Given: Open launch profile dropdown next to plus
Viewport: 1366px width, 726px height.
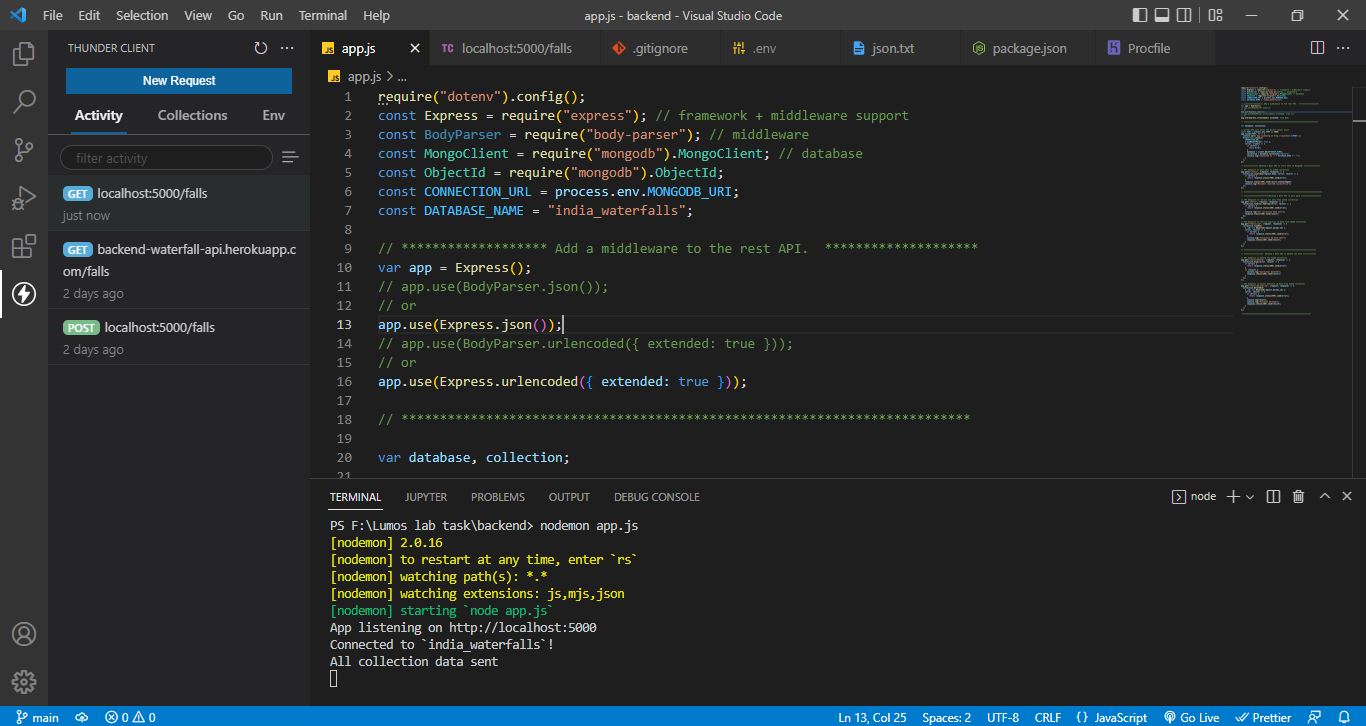Looking at the screenshot, I should 1250,496.
